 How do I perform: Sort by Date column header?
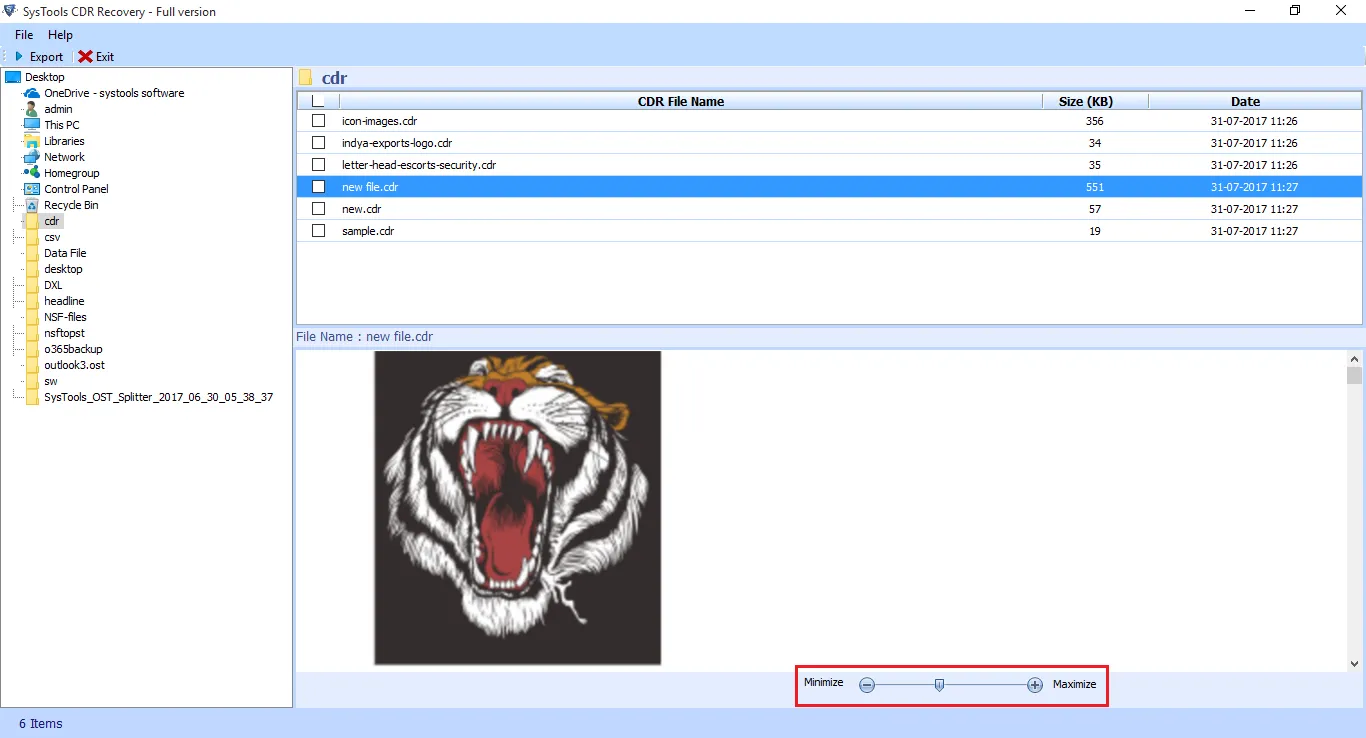tap(1245, 101)
